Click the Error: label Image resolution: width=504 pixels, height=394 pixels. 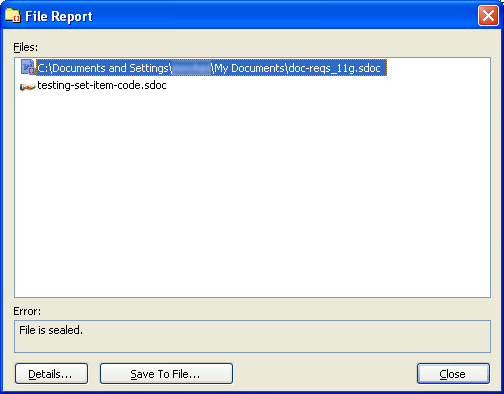tap(27, 311)
